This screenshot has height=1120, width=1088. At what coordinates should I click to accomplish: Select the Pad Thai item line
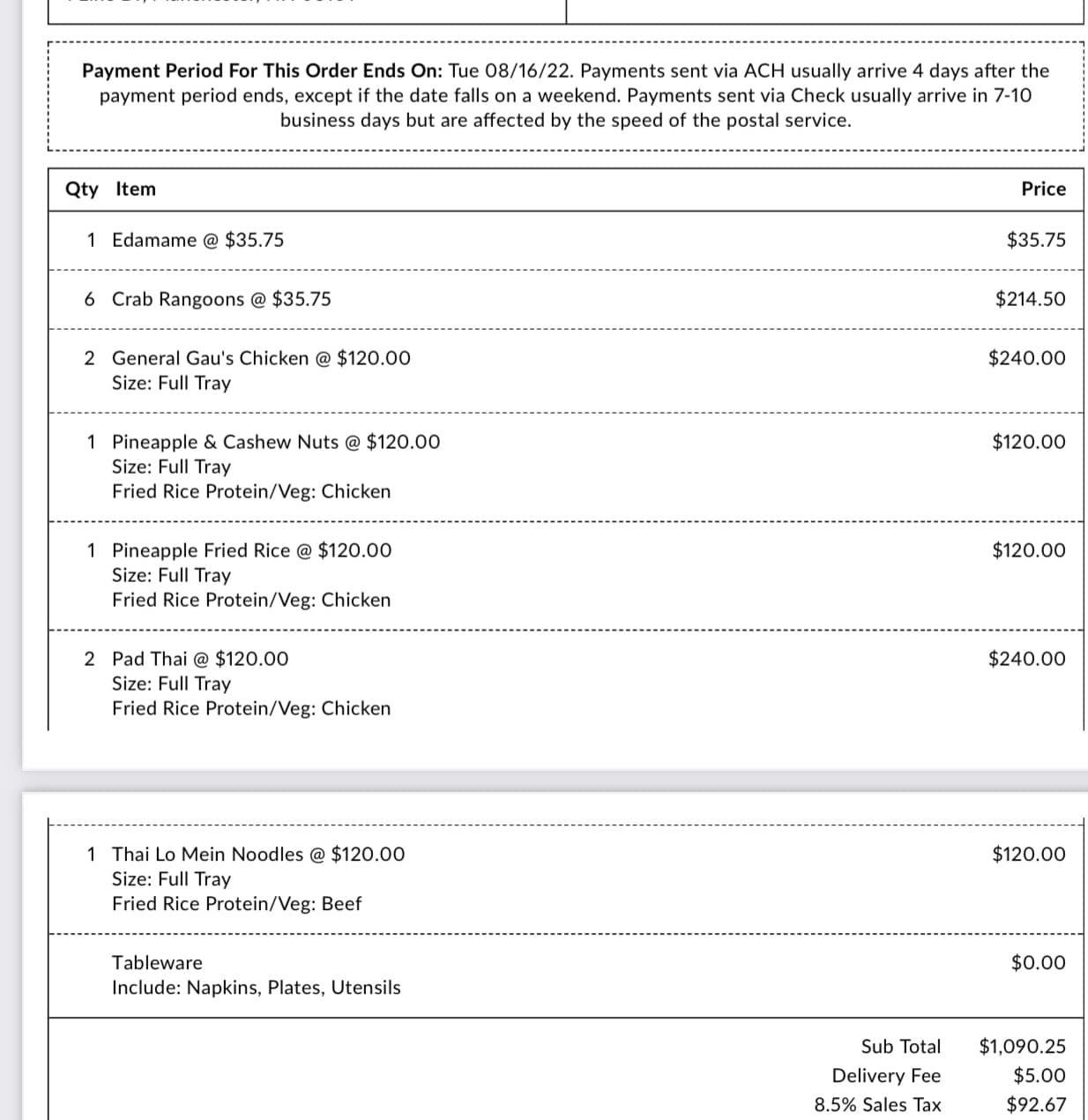[x=199, y=659]
